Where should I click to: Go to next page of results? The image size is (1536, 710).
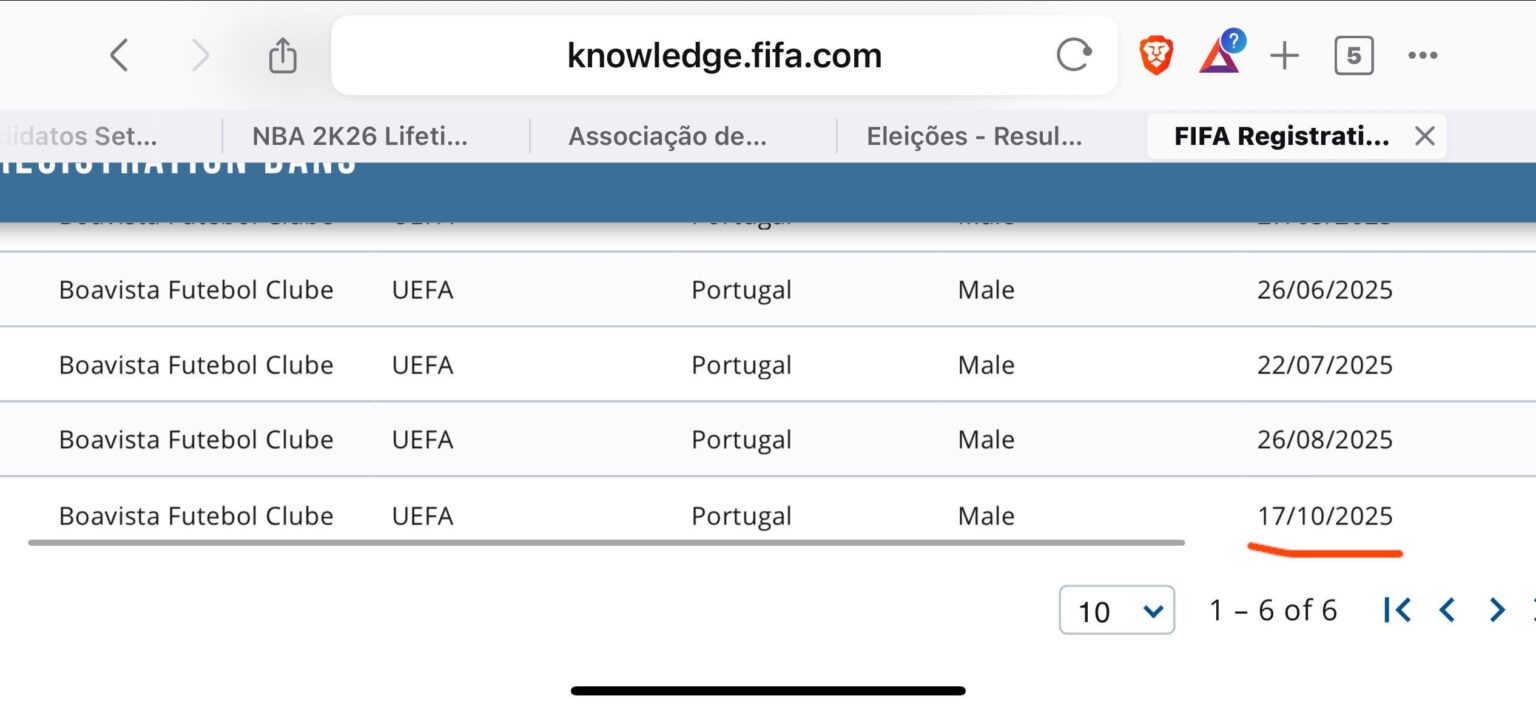pos(1497,610)
